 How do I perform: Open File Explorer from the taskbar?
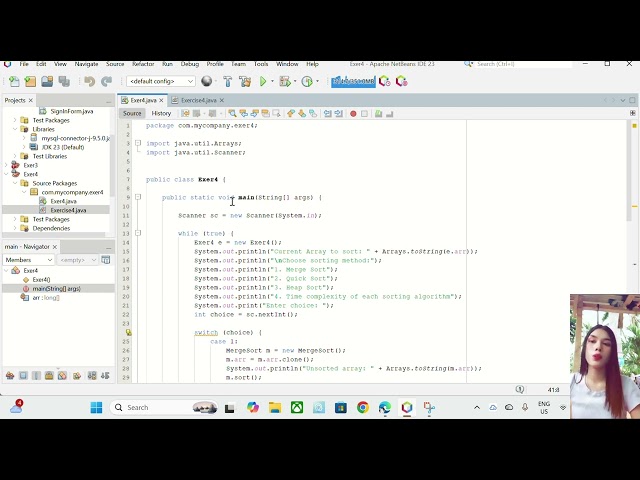tap(275, 407)
